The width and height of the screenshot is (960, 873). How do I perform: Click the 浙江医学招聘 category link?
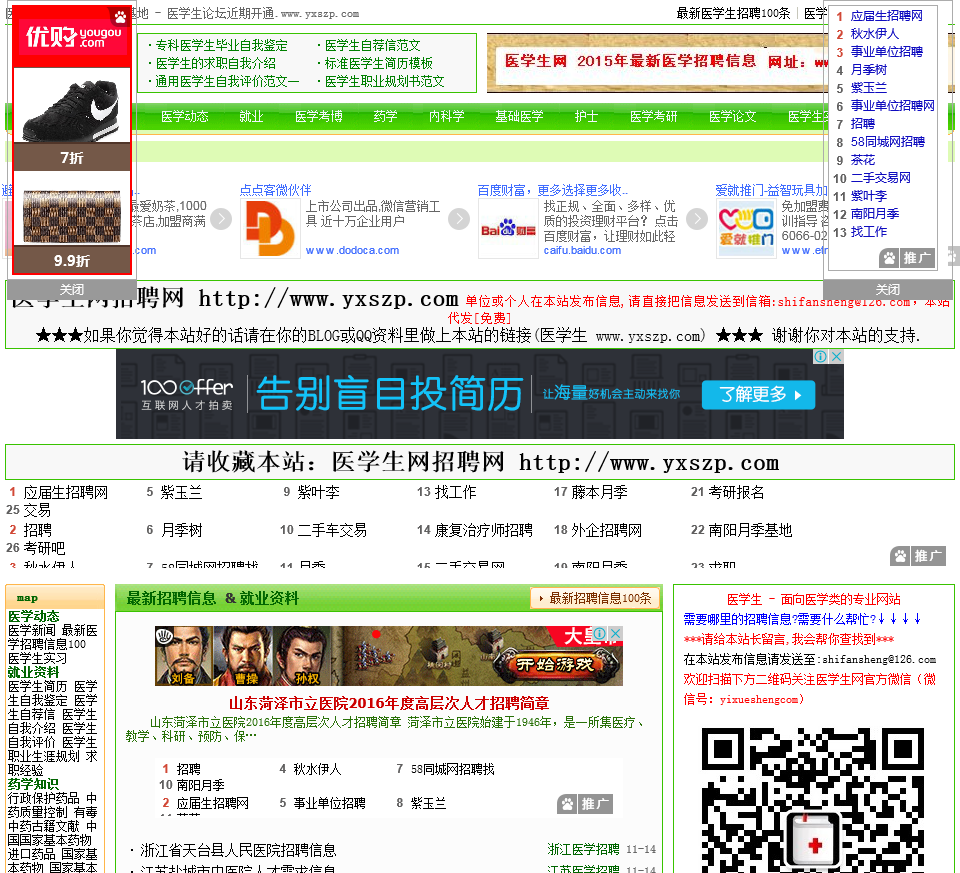pyautogui.click(x=583, y=849)
